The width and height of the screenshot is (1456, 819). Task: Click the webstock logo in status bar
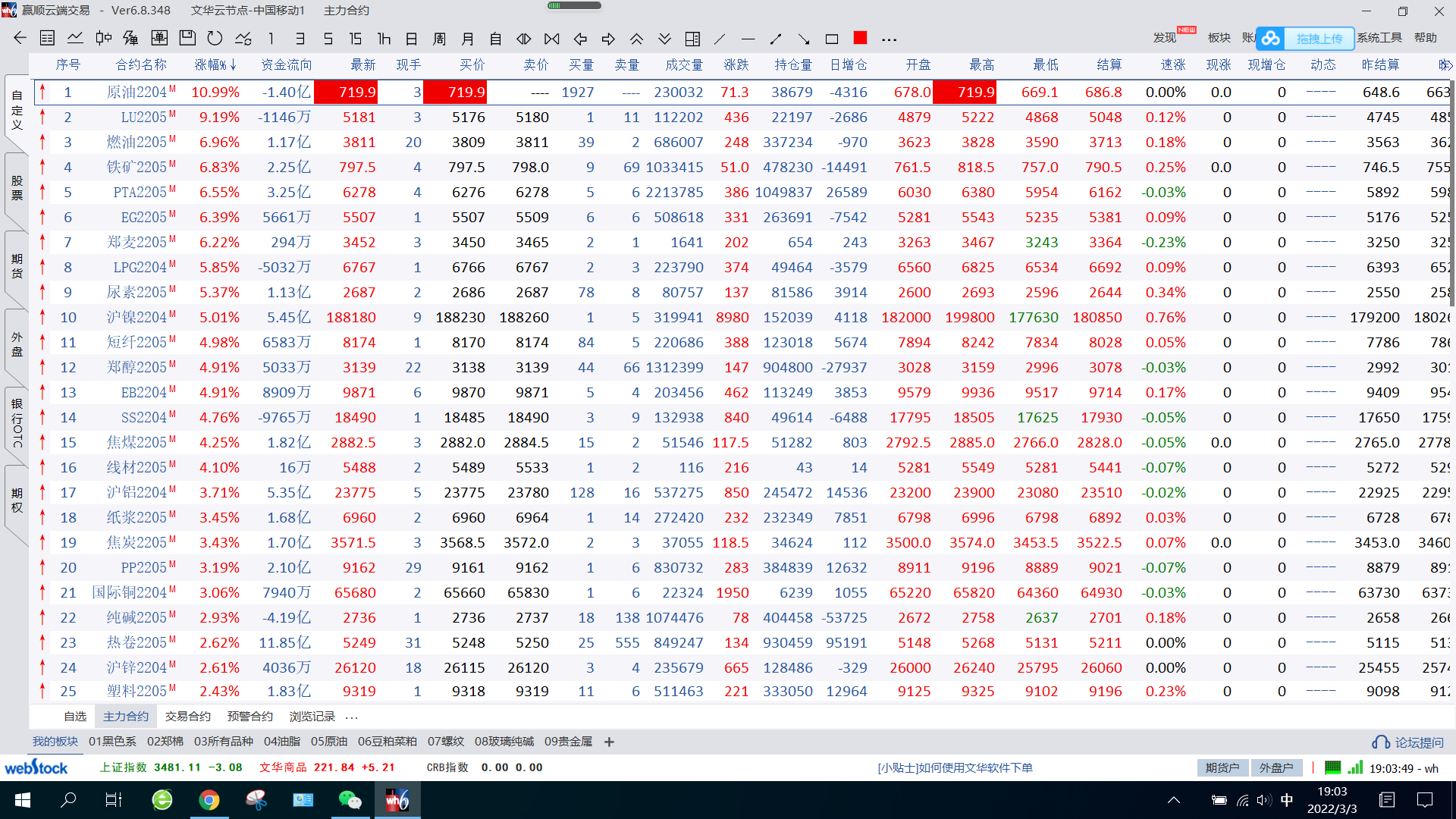(x=36, y=767)
